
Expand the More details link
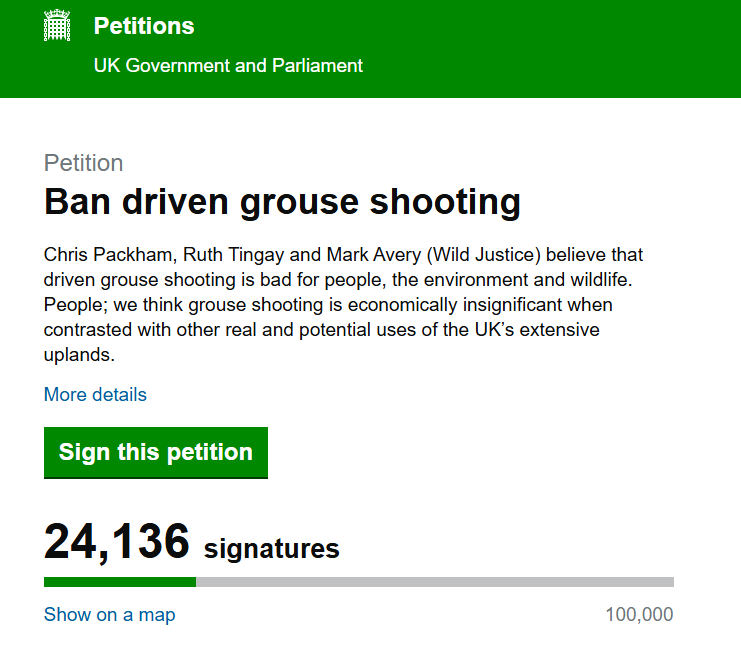pos(95,394)
